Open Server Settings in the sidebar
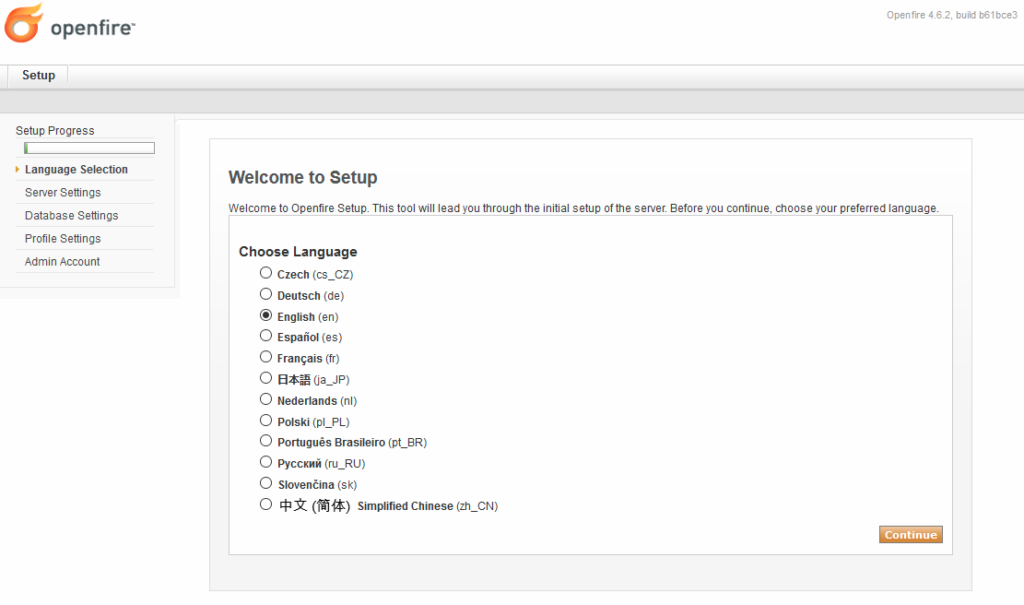Image resolution: width=1024 pixels, height=605 pixels. [63, 192]
